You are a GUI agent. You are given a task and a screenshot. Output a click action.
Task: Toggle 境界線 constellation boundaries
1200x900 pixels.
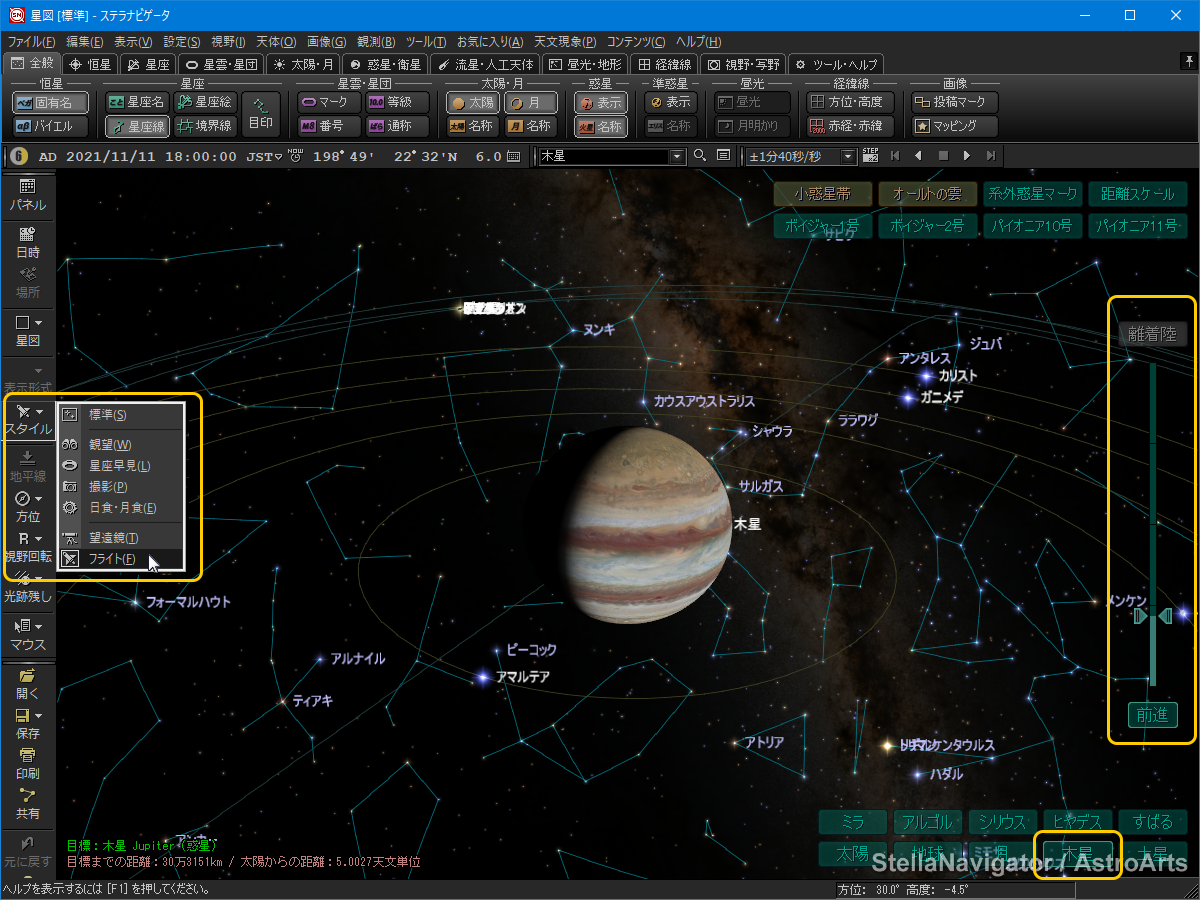coord(205,127)
